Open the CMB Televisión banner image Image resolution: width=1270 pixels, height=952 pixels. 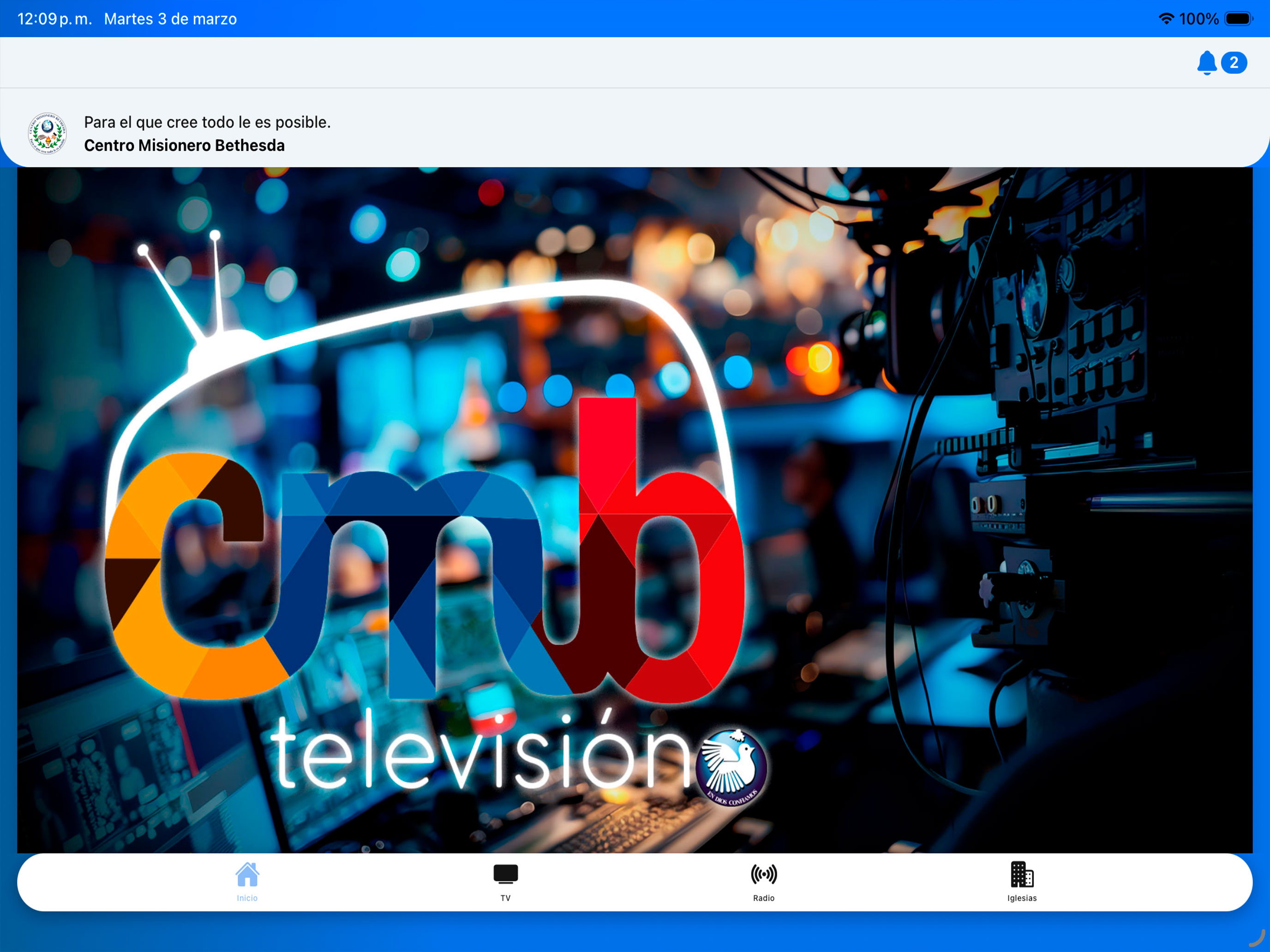click(x=635, y=510)
